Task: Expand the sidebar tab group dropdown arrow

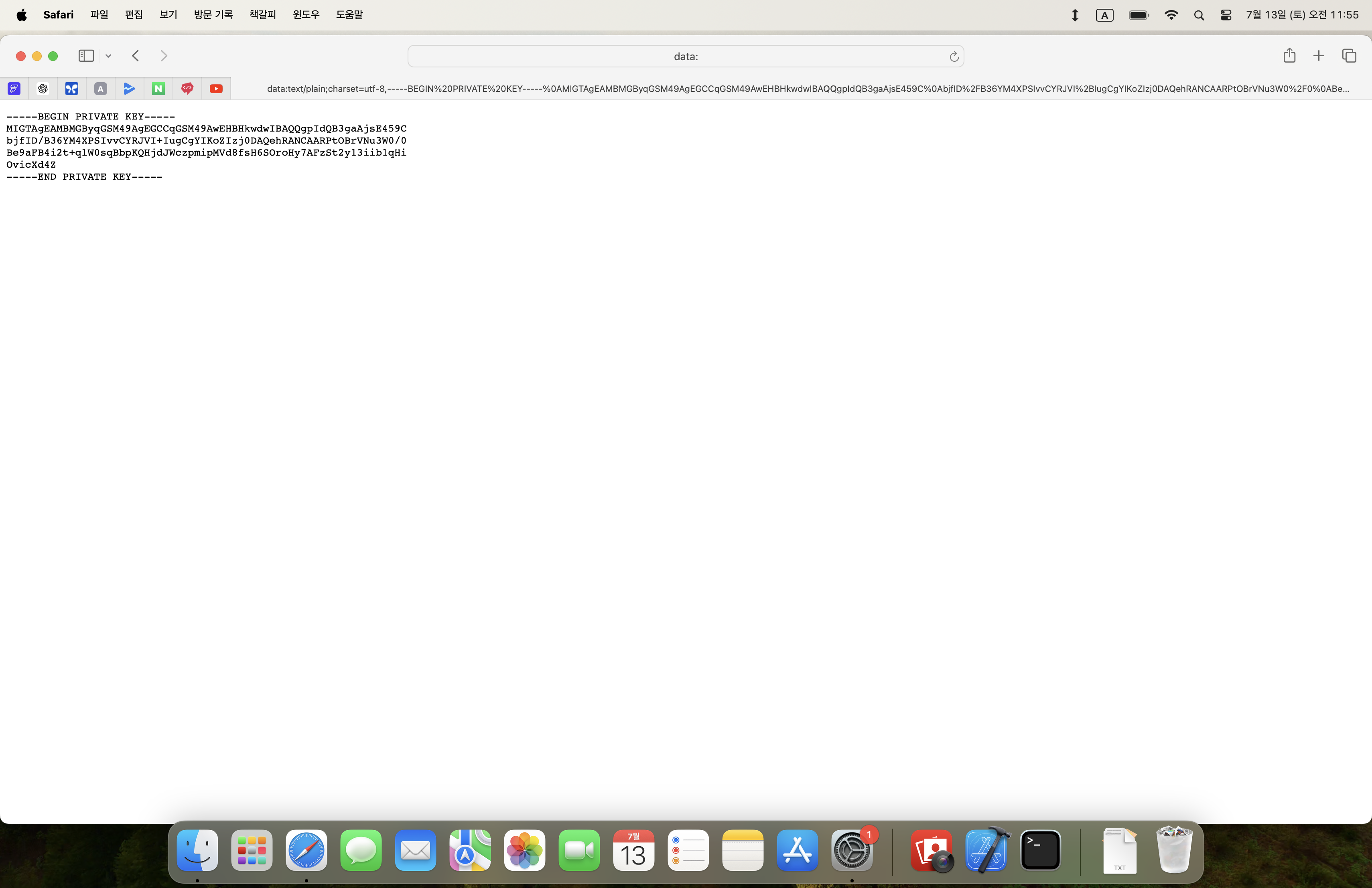Action: pyautogui.click(x=108, y=56)
